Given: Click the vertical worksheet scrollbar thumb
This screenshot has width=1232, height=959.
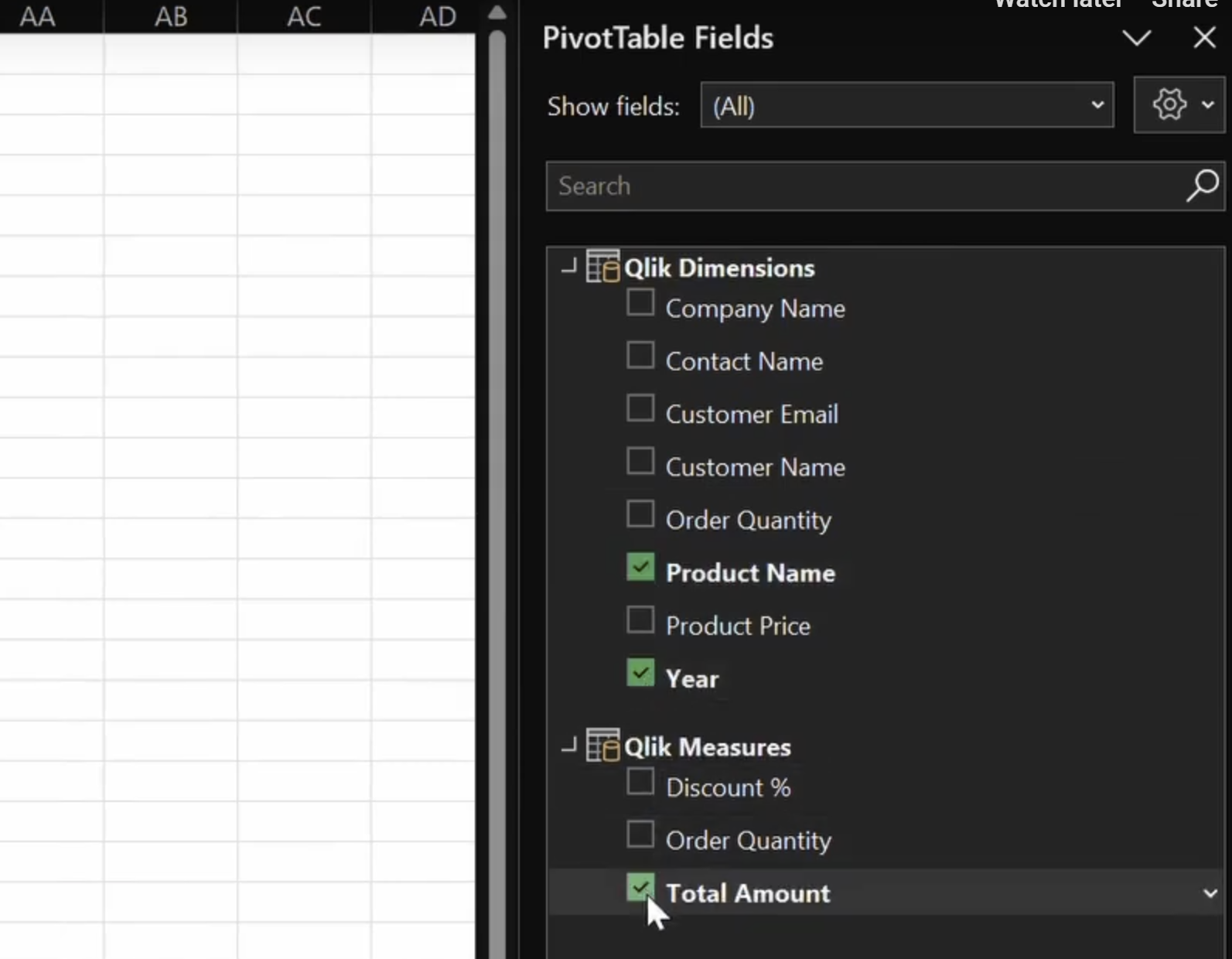Looking at the screenshot, I should [x=497, y=495].
